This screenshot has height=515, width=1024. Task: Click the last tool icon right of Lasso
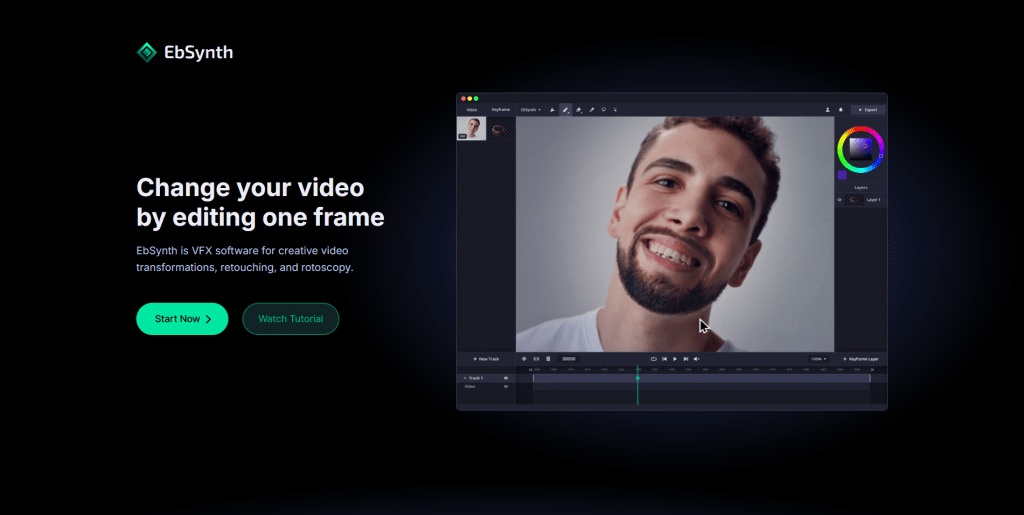coord(615,110)
